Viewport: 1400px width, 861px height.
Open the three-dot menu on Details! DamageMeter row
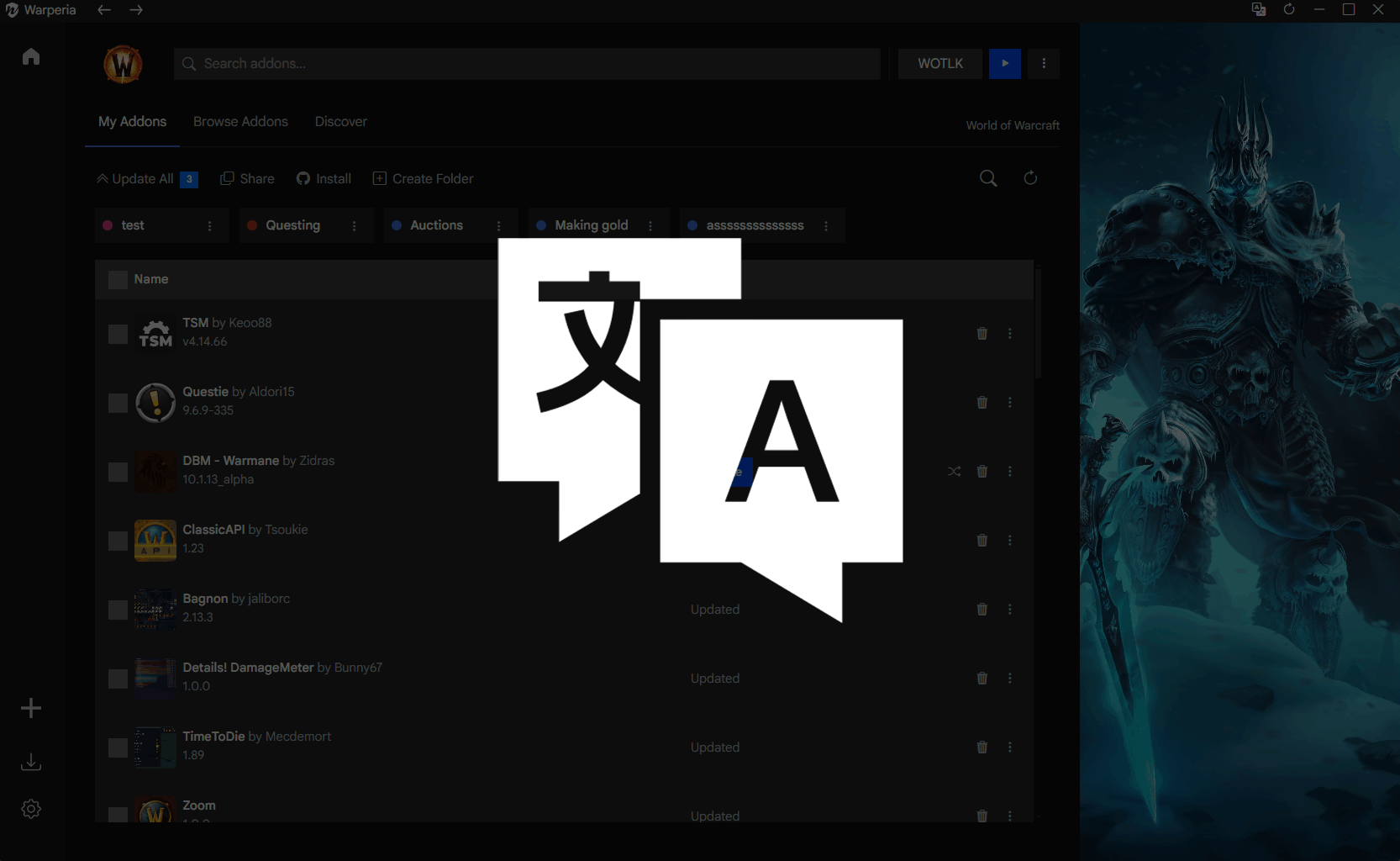(1010, 679)
